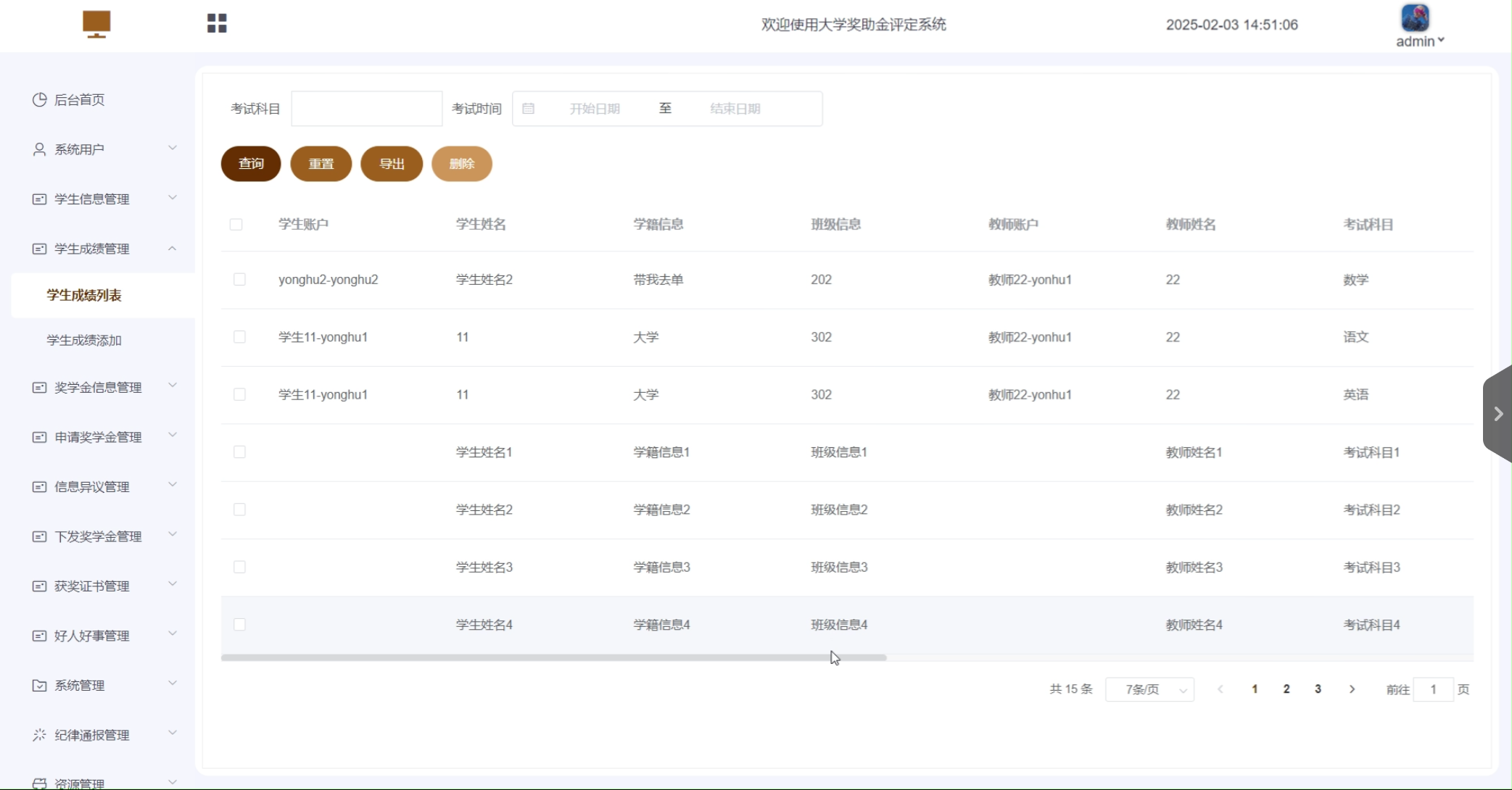Click the next page arrow in pagination
1512x790 pixels.
(x=1352, y=689)
